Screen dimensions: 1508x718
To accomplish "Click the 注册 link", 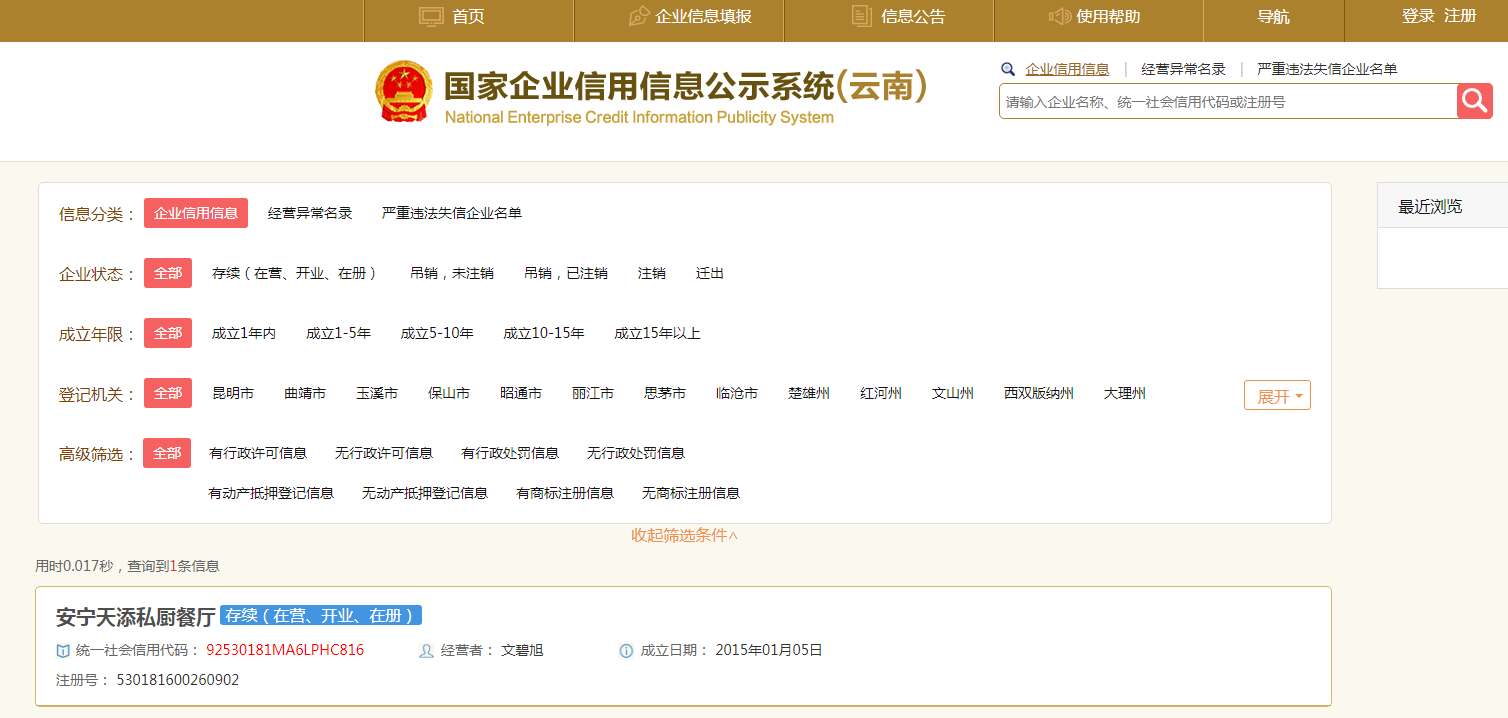I will [1460, 16].
